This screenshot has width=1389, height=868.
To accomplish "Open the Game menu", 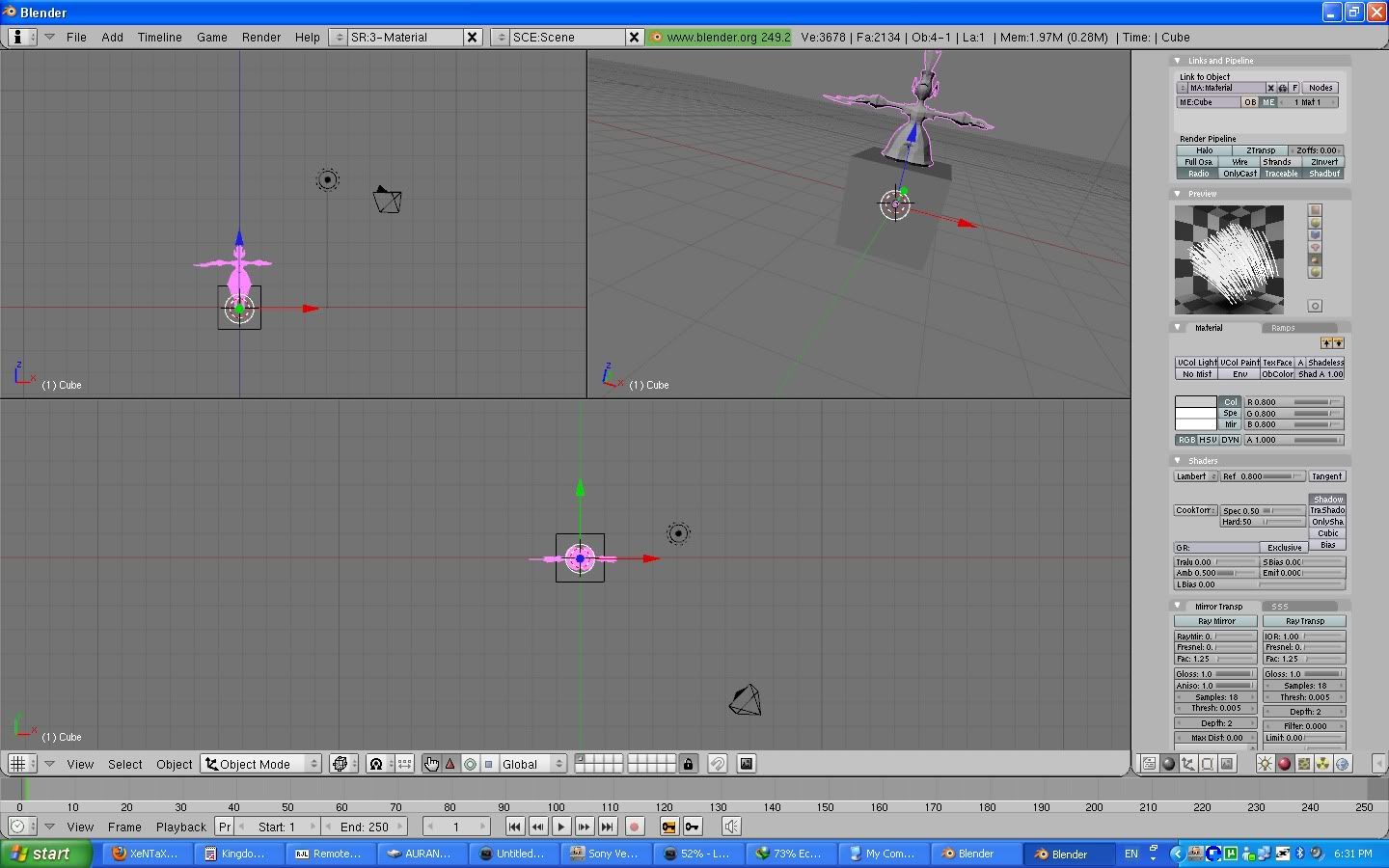I will (212, 37).
